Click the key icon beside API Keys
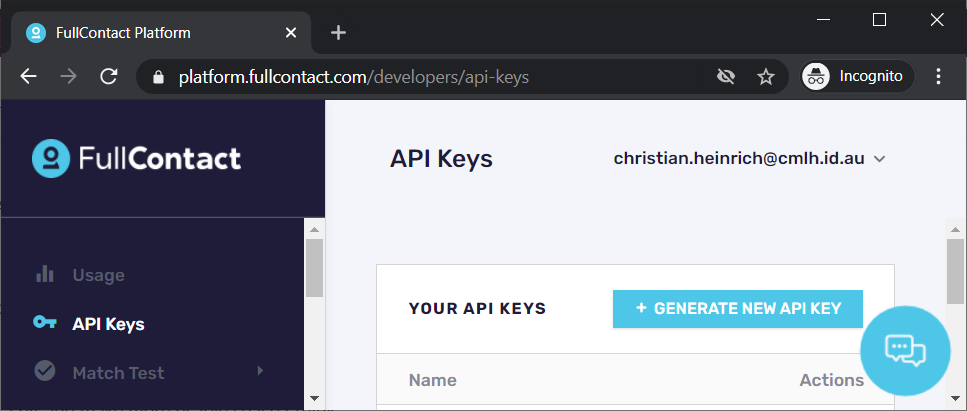Image resolution: width=967 pixels, height=411 pixels. 45,322
